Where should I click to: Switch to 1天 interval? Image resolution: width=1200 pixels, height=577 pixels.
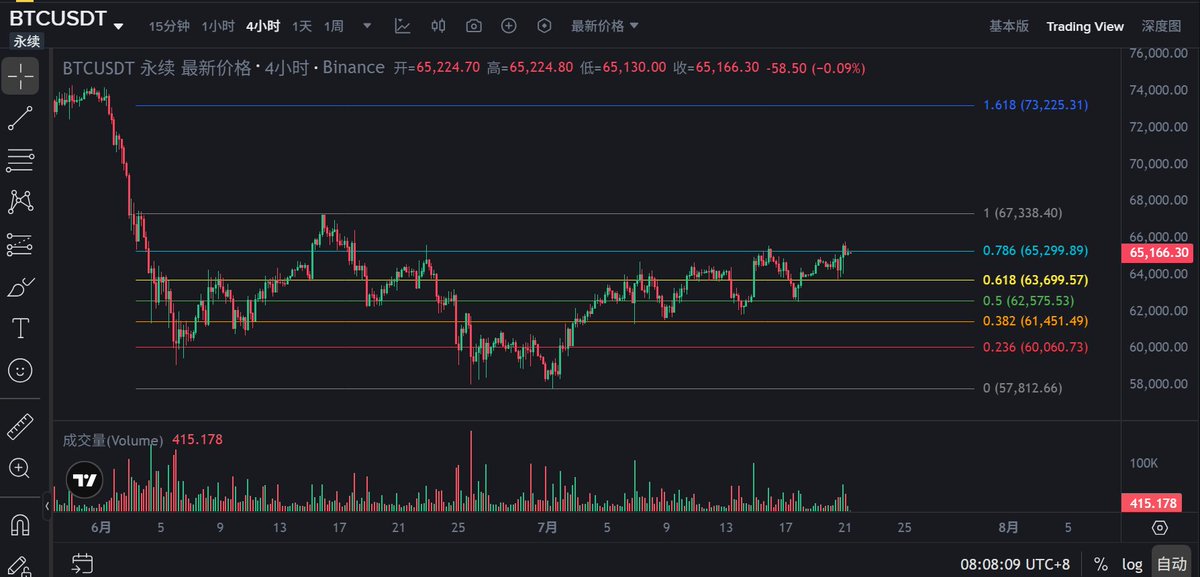[x=302, y=26]
